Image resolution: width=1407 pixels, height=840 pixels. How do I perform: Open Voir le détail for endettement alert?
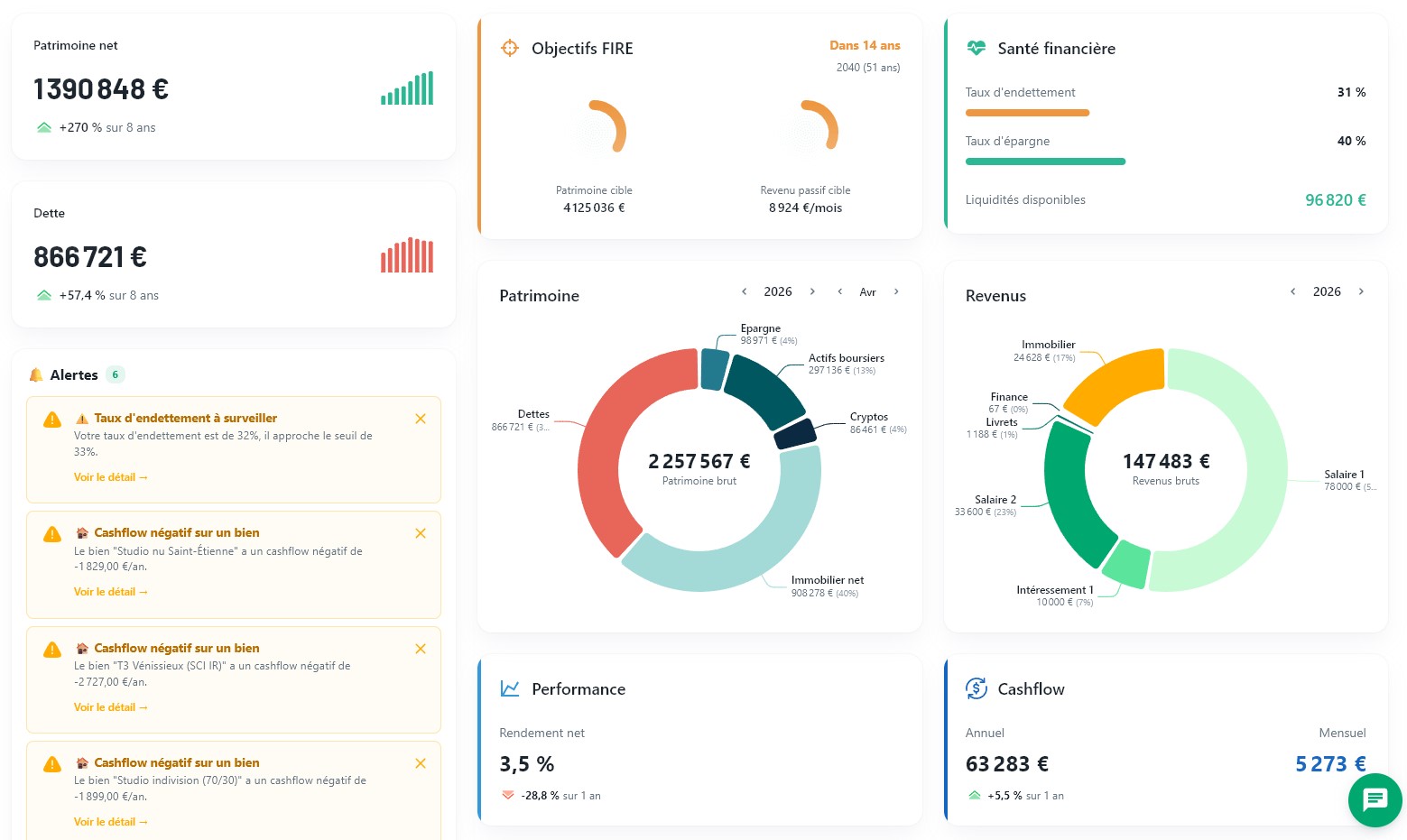(110, 477)
